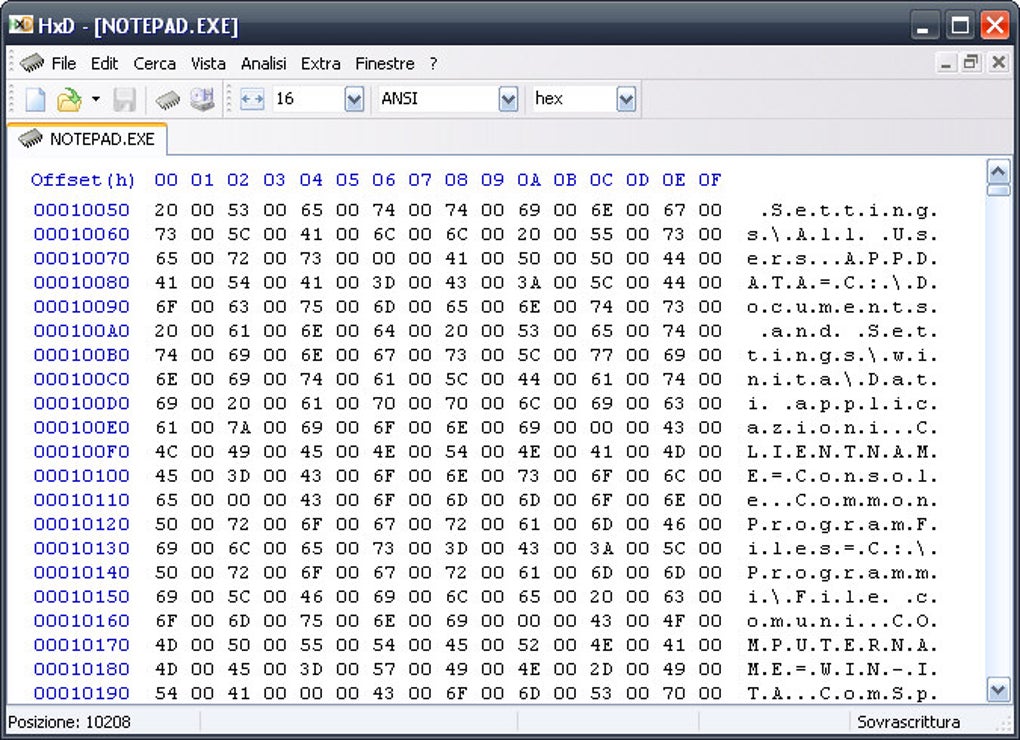The width and height of the screenshot is (1020, 740).
Task: Click the vertical scrollbar thumb
Action: click(x=998, y=190)
